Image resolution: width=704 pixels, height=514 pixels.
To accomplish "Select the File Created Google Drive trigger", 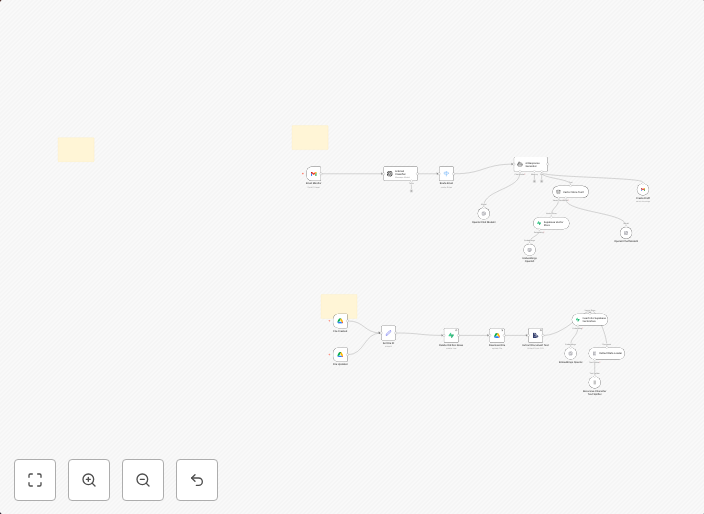I will 340,322.
